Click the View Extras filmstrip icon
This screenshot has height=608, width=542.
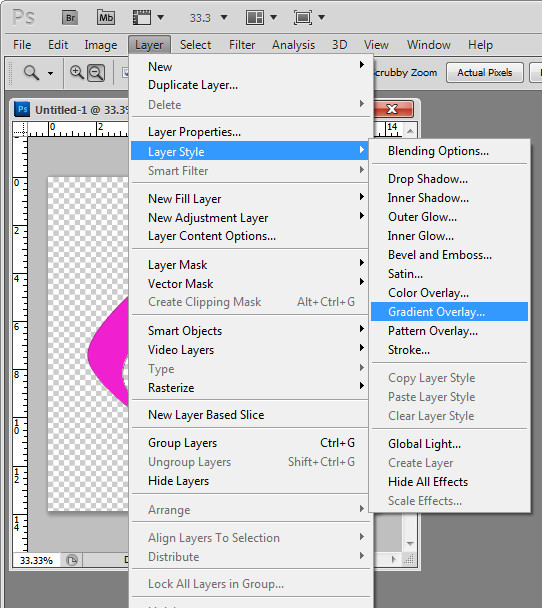click(142, 17)
